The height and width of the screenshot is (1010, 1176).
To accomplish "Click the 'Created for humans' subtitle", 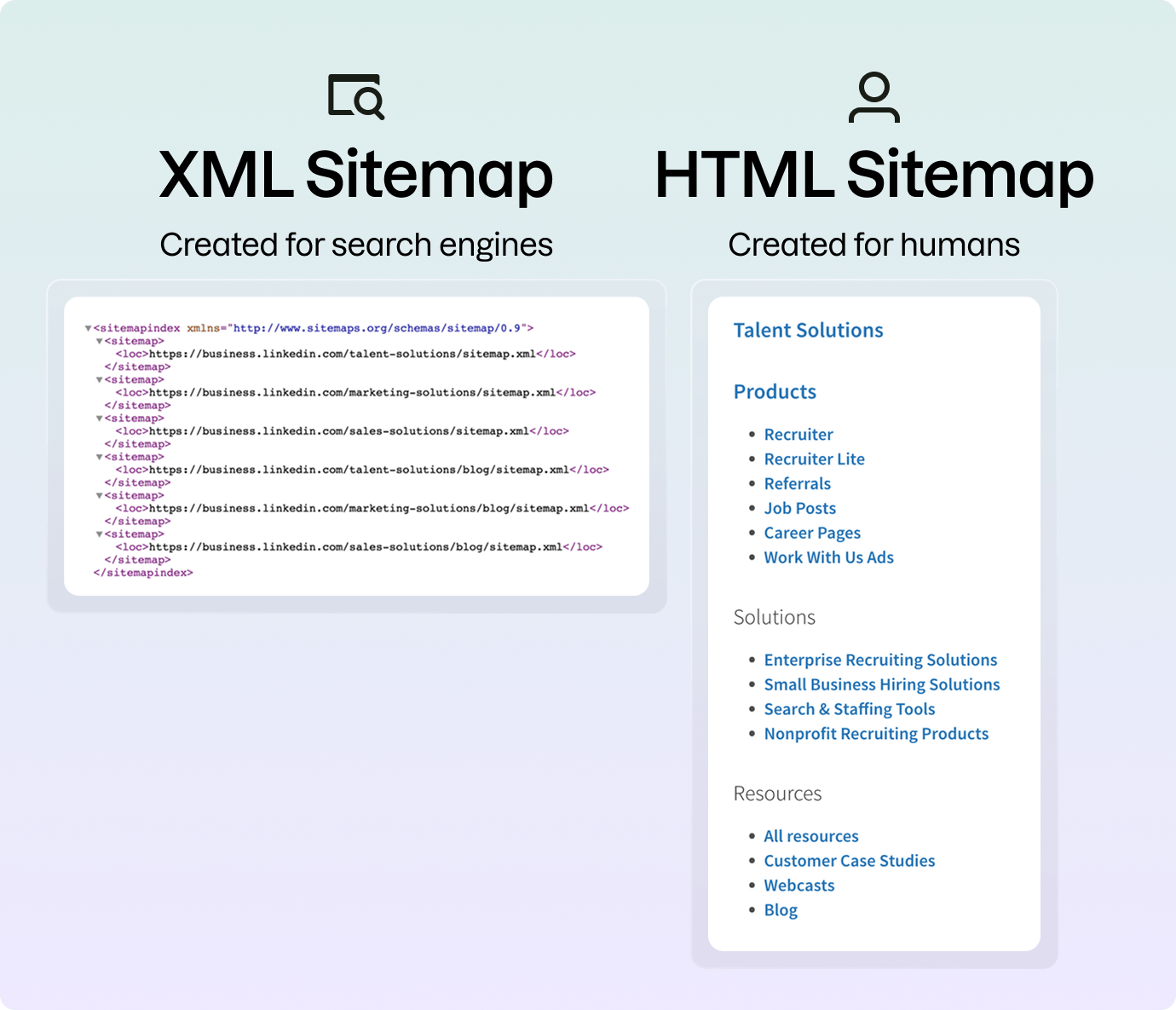I will click(x=874, y=245).
